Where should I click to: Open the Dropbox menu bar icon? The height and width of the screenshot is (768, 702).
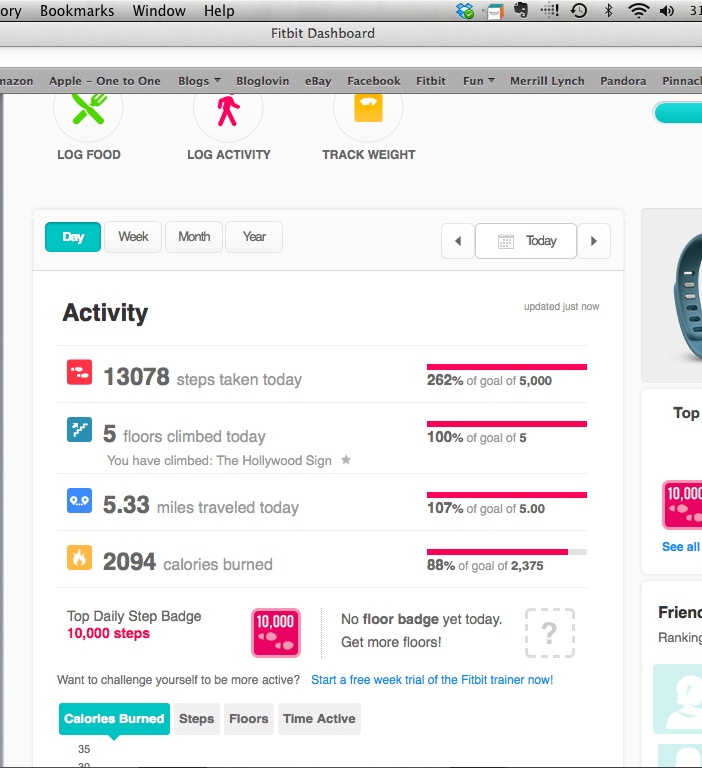pyautogui.click(x=464, y=10)
